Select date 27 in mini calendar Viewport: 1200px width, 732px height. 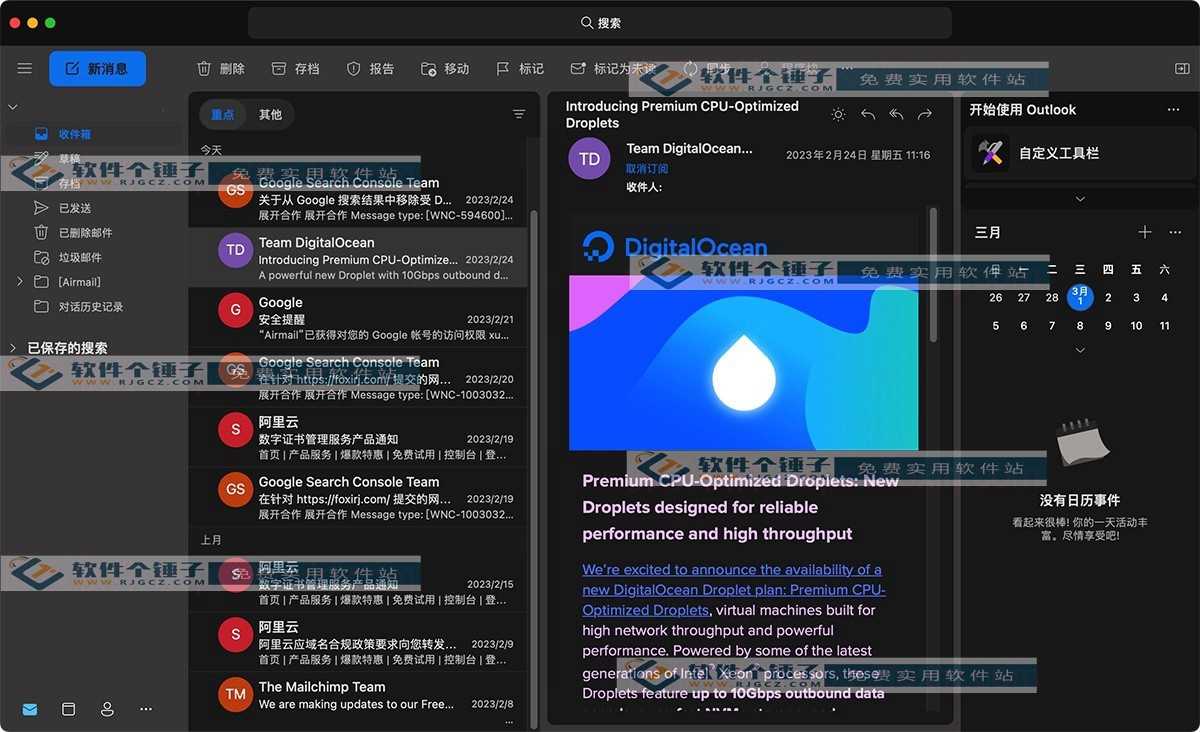[1024, 298]
